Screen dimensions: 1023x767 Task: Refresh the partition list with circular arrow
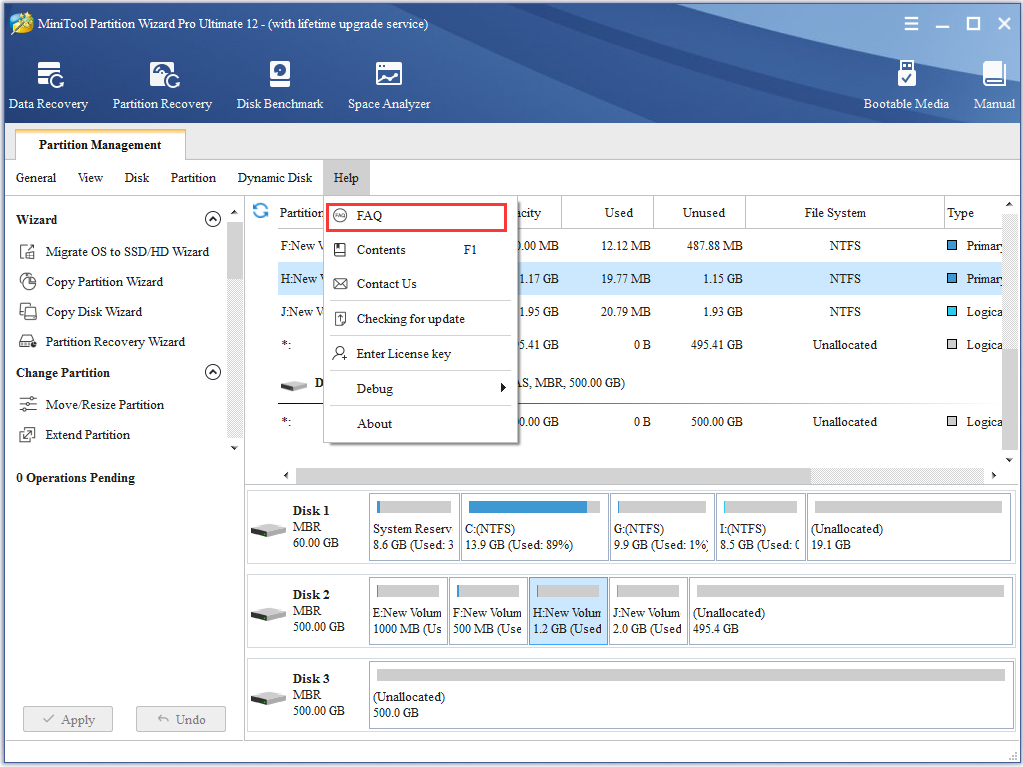[x=259, y=211]
